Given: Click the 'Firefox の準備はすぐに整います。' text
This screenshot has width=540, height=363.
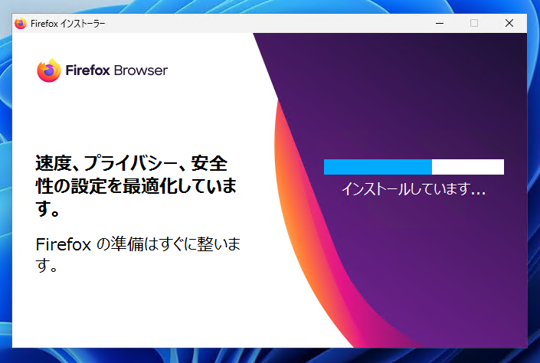Looking at the screenshot, I should [138, 254].
